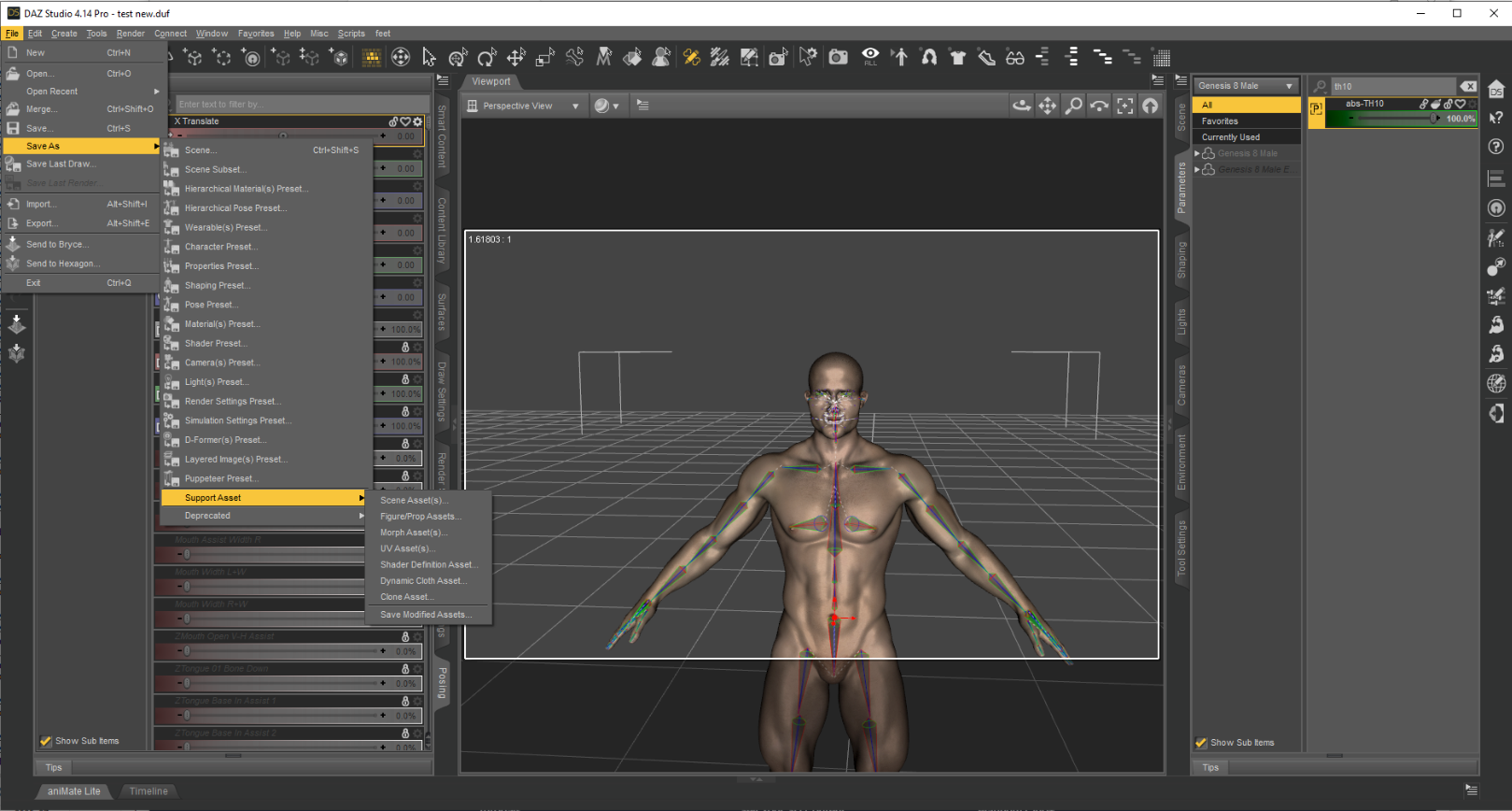Select the Scale tool in toolbar
This screenshot has height=811, width=1512.
click(545, 58)
